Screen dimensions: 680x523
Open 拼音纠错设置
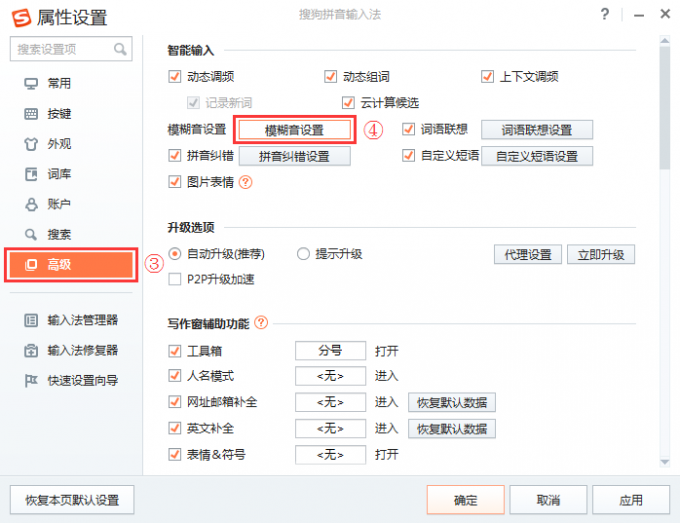(x=294, y=156)
